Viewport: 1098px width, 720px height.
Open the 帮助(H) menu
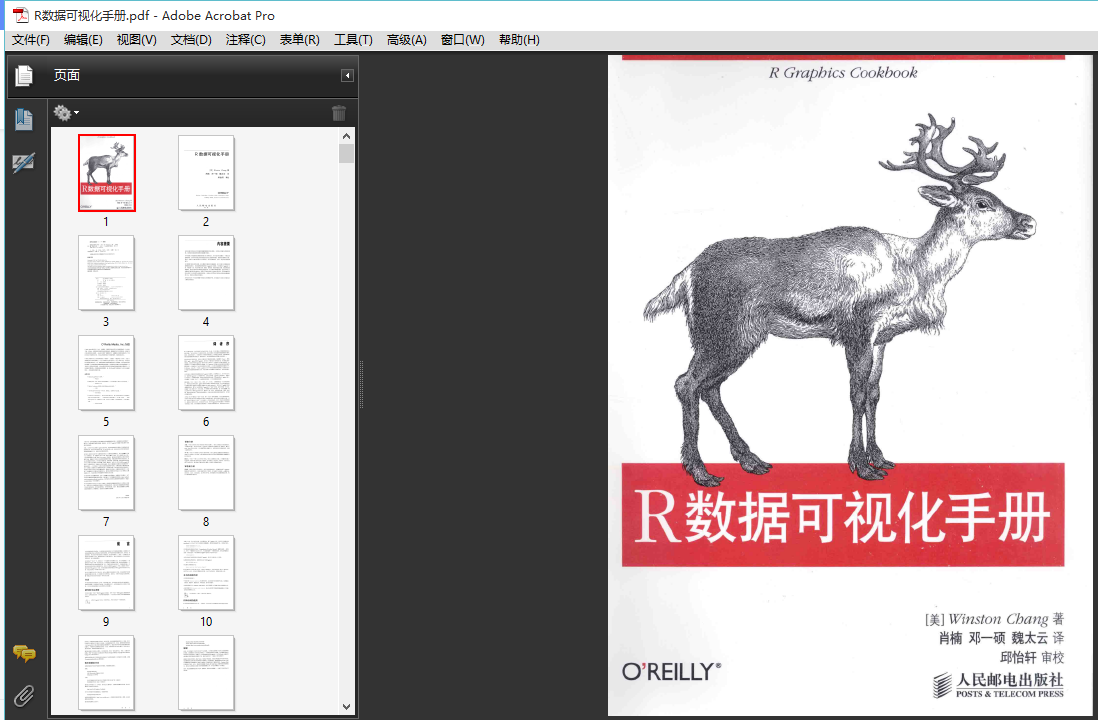click(x=520, y=40)
